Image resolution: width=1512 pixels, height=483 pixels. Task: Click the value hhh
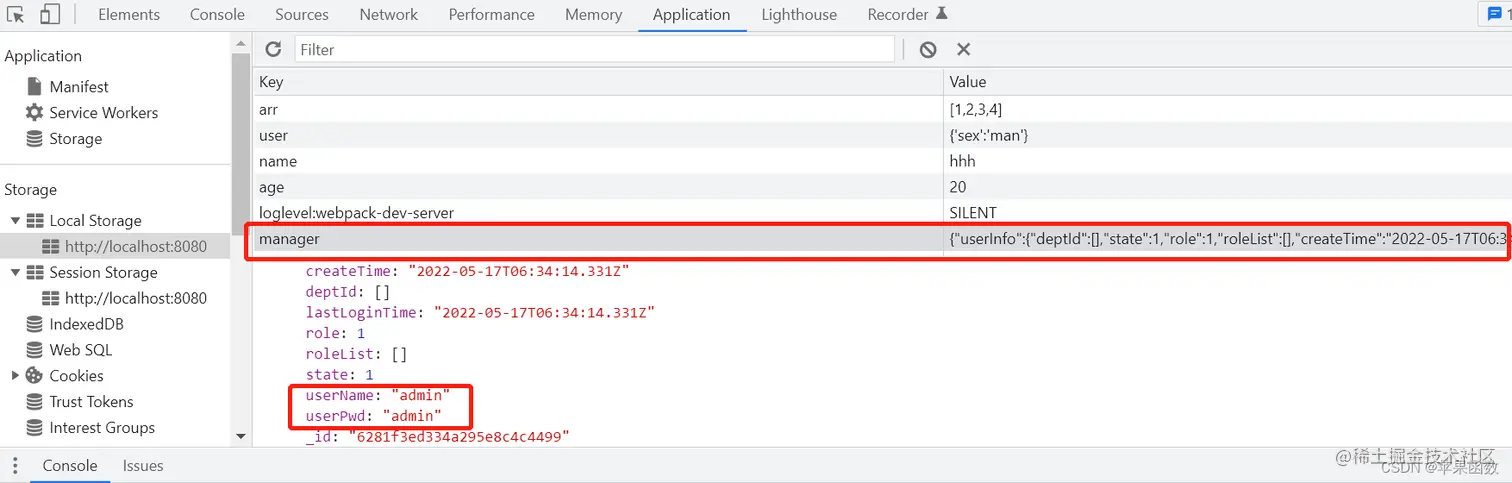click(x=962, y=161)
